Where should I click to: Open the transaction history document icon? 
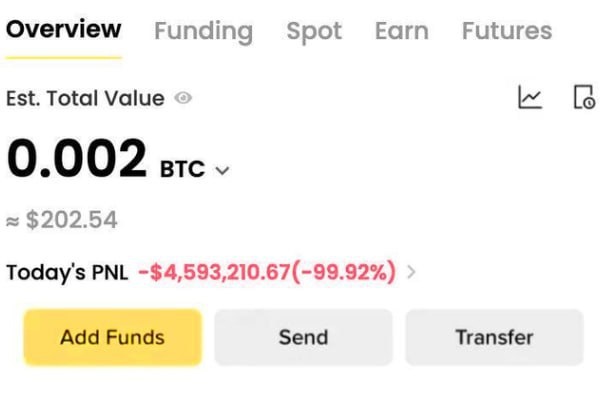(585, 97)
